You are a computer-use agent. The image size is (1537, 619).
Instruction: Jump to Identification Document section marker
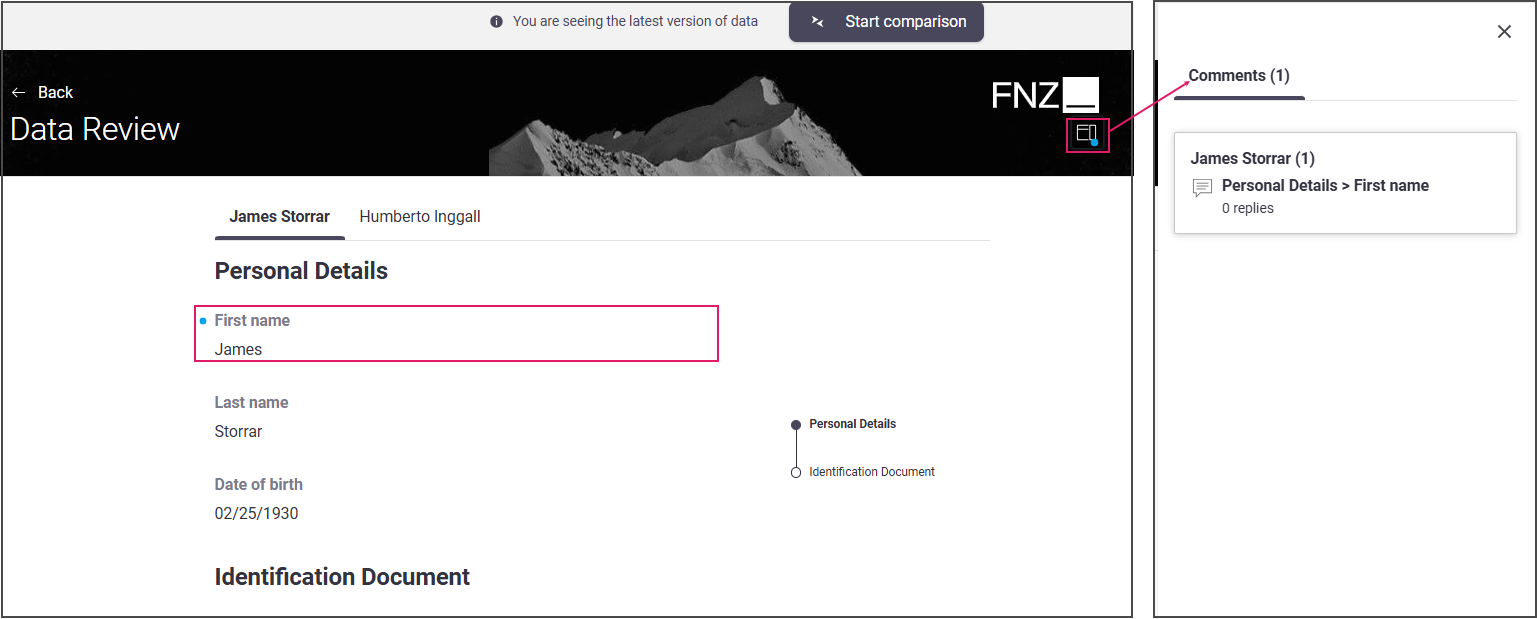pyautogui.click(x=796, y=472)
